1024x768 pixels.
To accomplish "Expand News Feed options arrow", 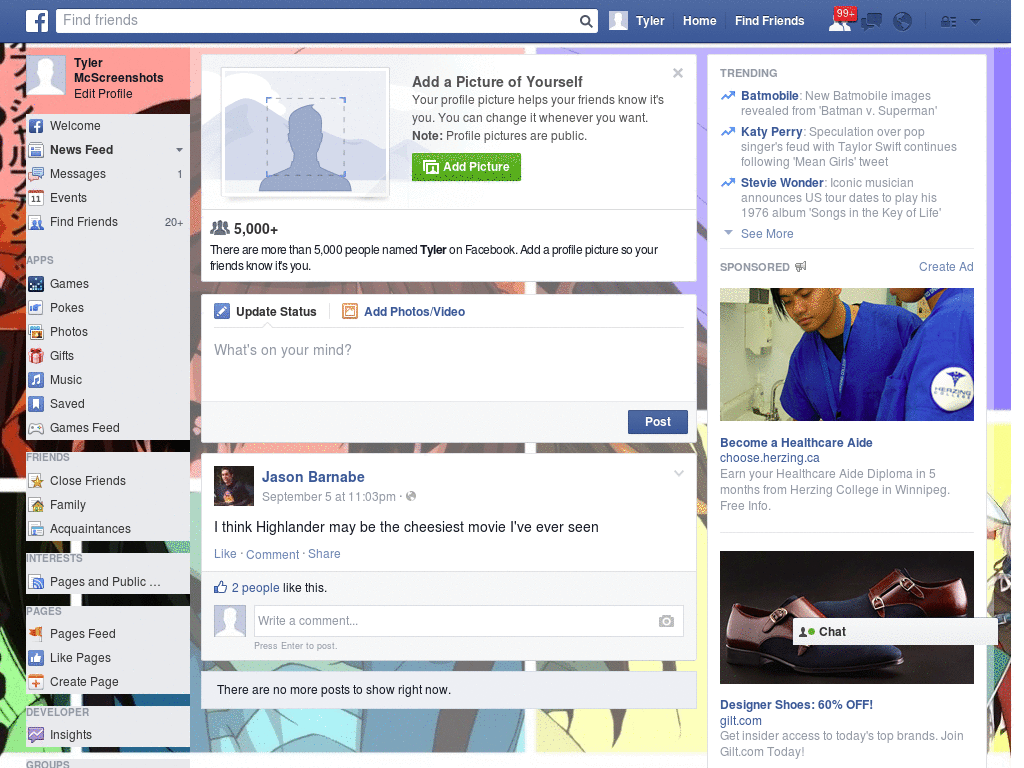I will tap(180, 150).
